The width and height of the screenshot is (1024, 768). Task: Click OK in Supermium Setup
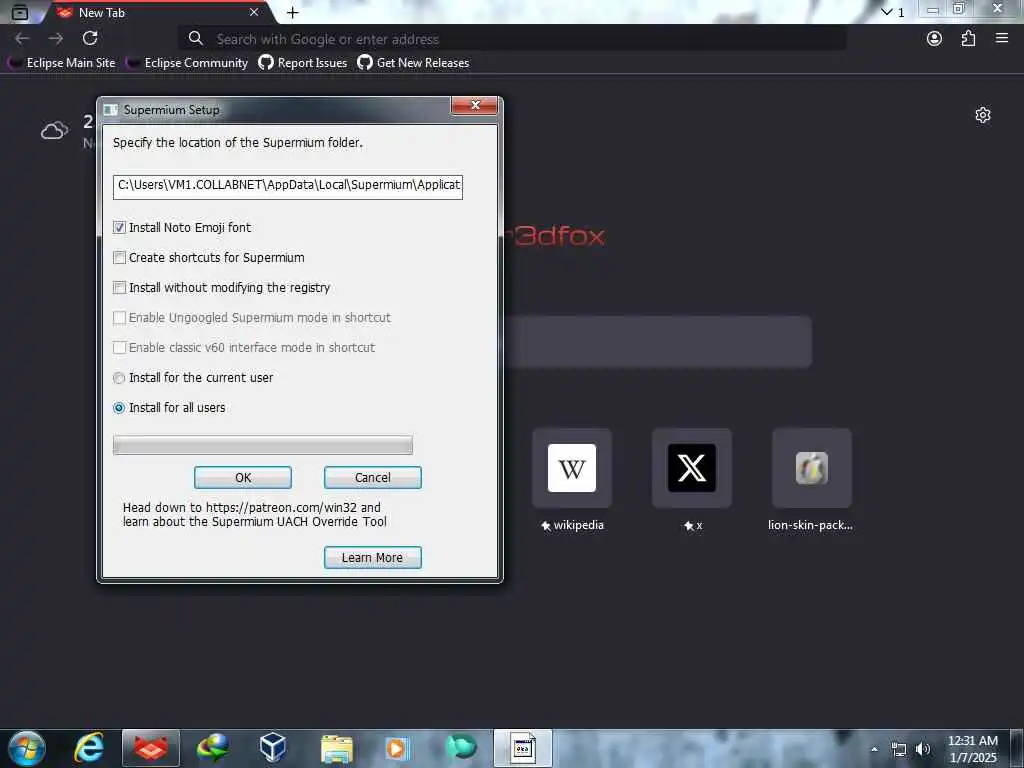click(x=243, y=477)
